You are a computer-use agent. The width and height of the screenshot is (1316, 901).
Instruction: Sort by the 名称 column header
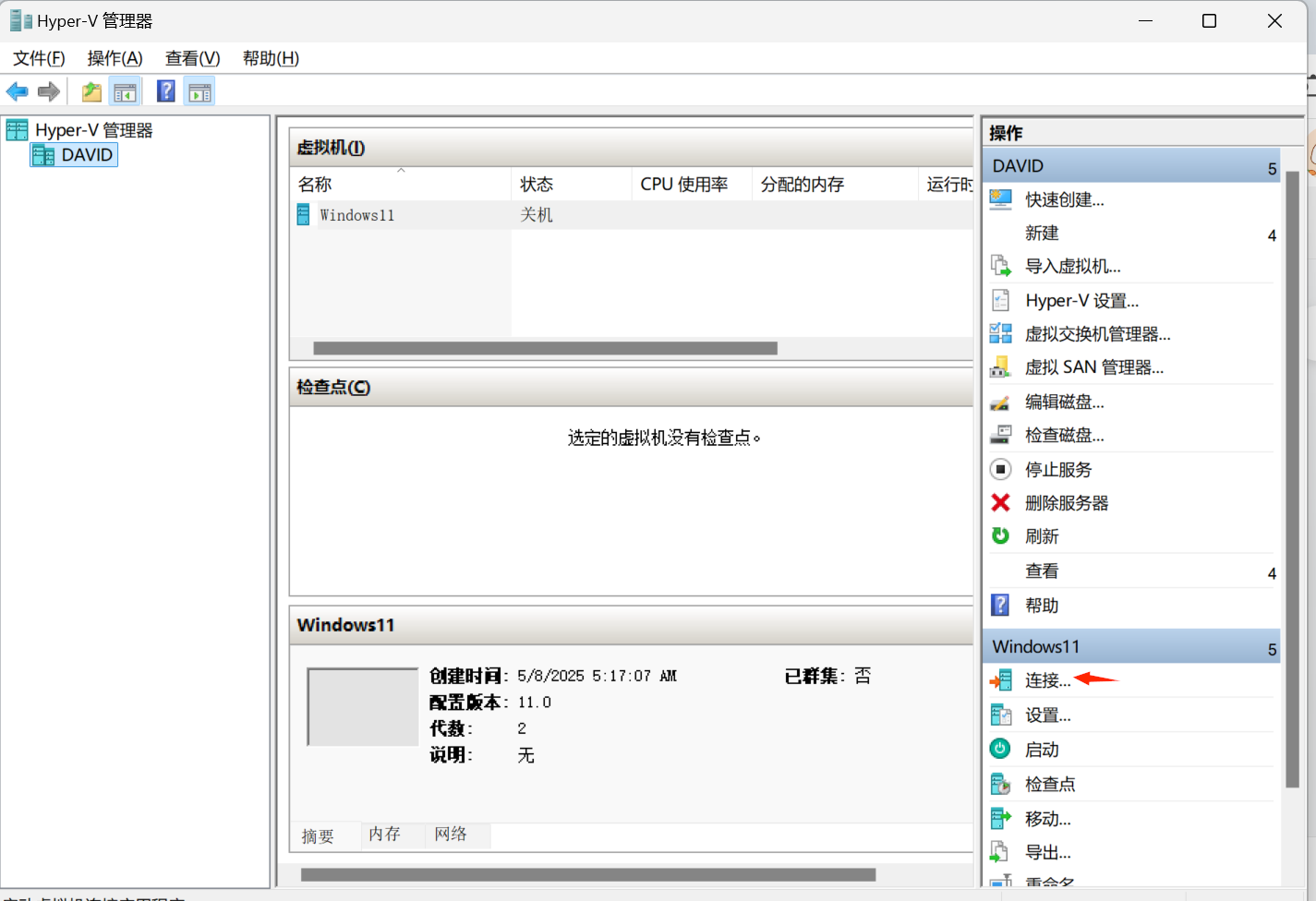(401, 184)
